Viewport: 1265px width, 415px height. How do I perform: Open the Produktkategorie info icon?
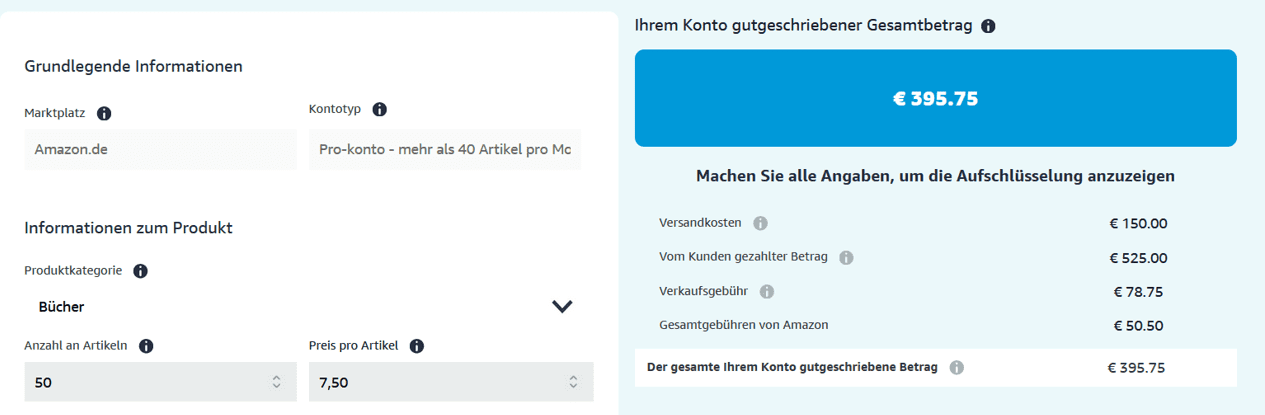tap(140, 271)
